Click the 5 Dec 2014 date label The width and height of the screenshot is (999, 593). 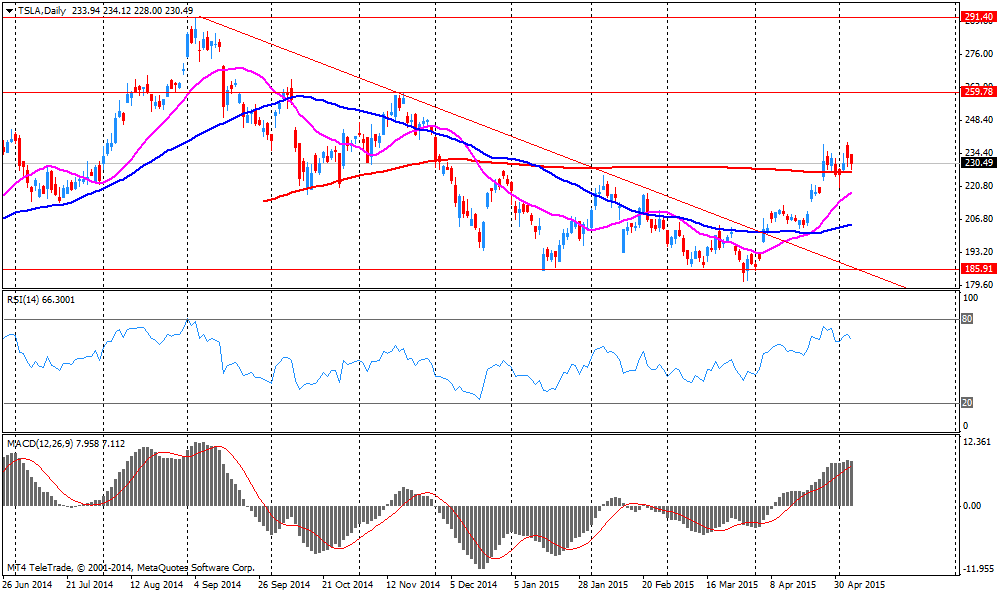click(473, 584)
